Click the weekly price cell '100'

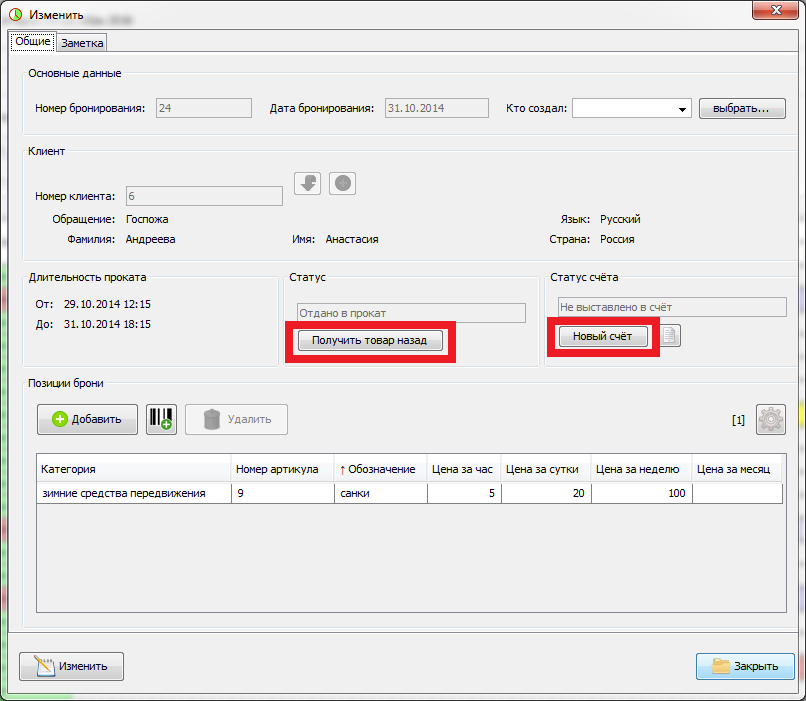tap(642, 493)
